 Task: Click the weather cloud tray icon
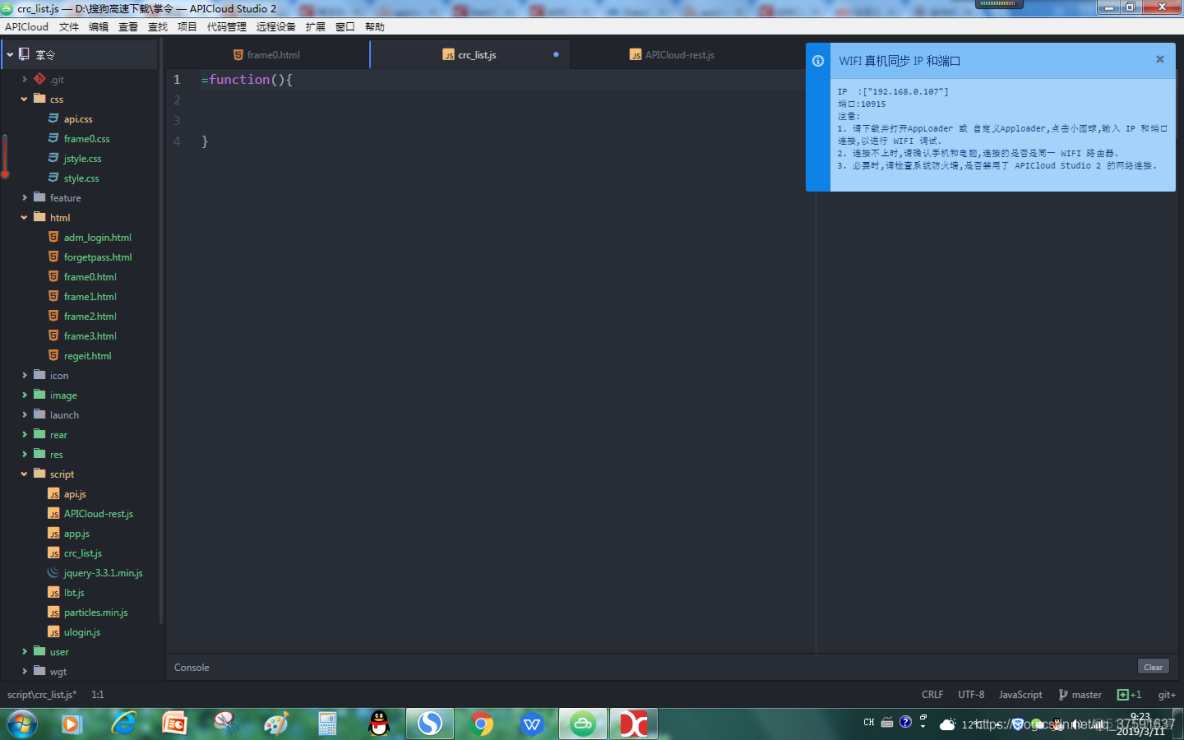(947, 724)
